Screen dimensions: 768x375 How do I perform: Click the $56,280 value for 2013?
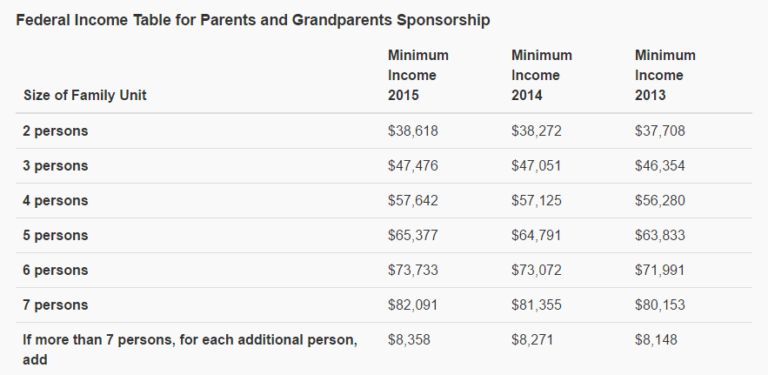click(660, 201)
